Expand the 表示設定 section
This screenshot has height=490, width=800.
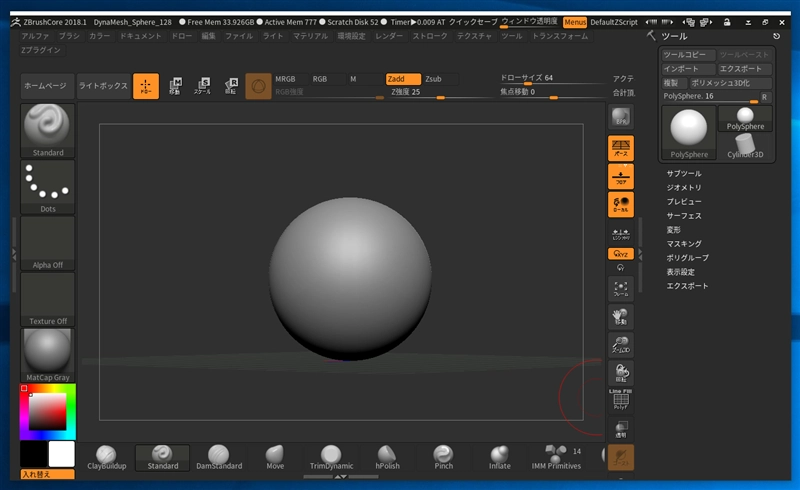[x=681, y=272]
